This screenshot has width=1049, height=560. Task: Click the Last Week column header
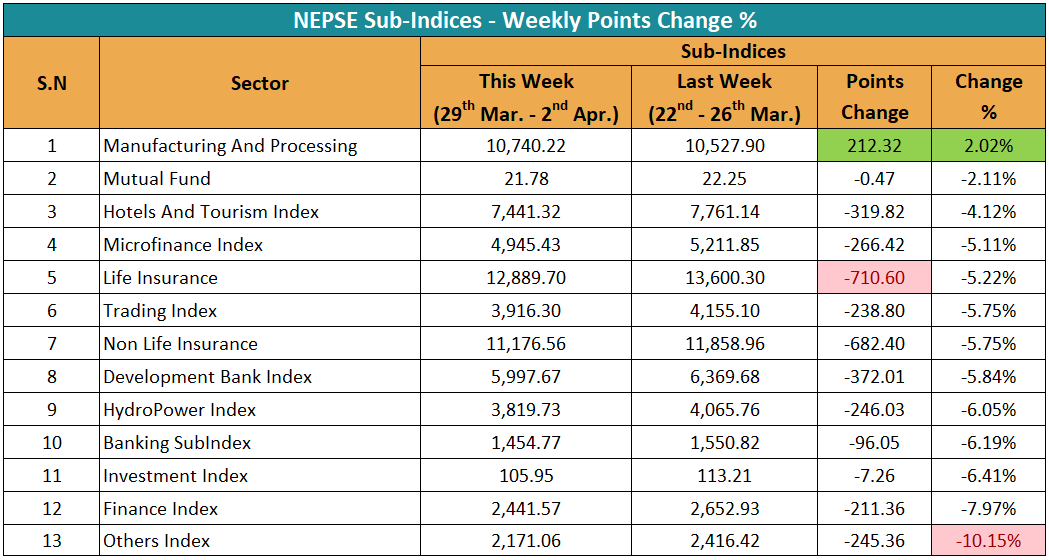[x=724, y=97]
